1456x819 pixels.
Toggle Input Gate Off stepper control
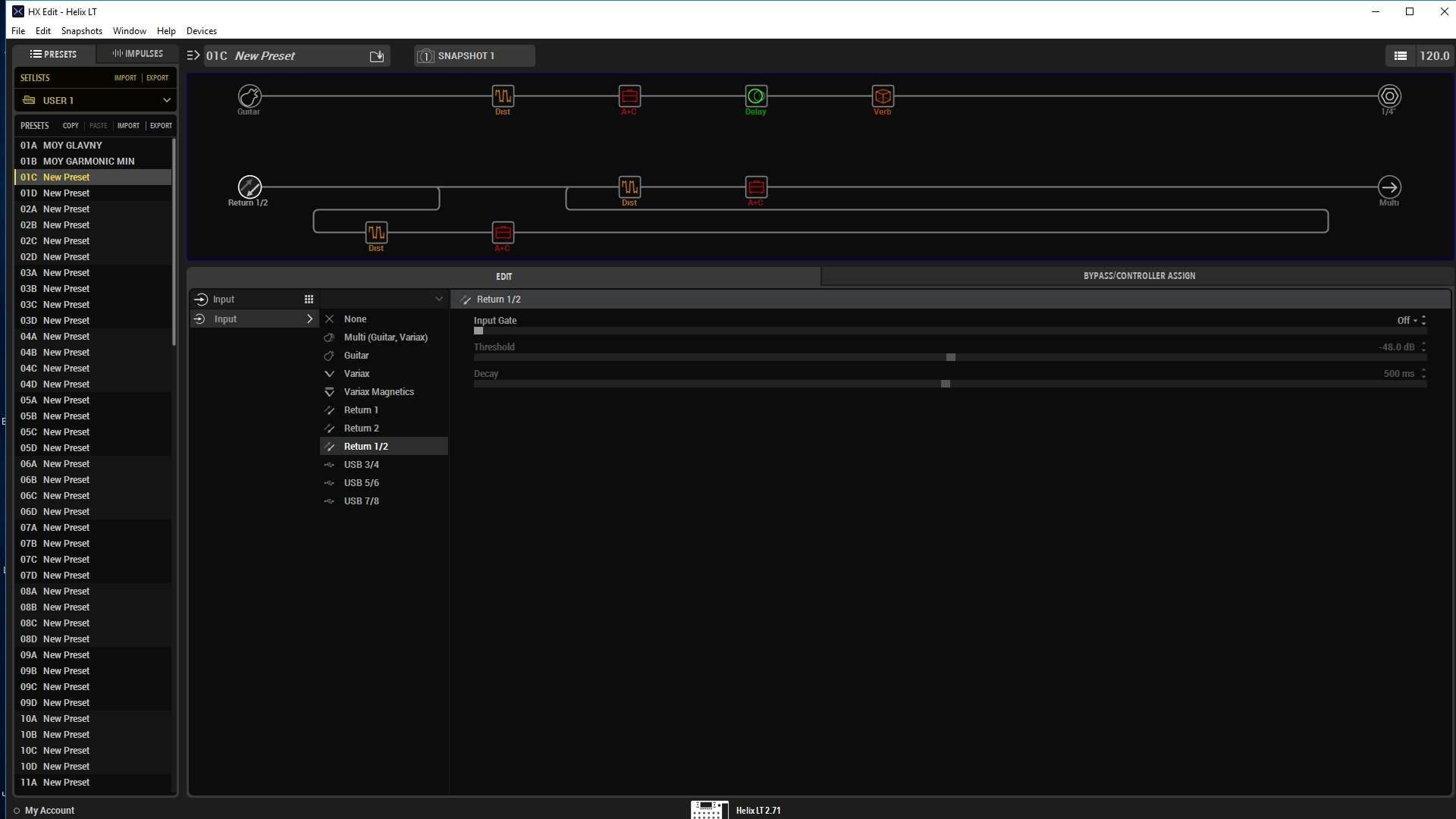click(1423, 321)
